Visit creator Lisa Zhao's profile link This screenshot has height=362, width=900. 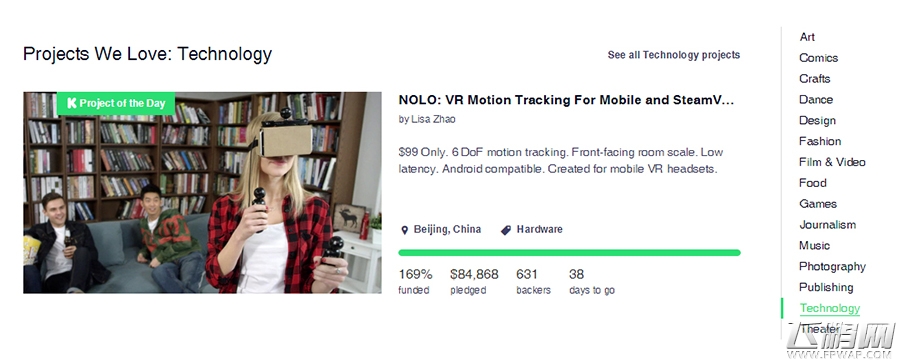tap(433, 119)
